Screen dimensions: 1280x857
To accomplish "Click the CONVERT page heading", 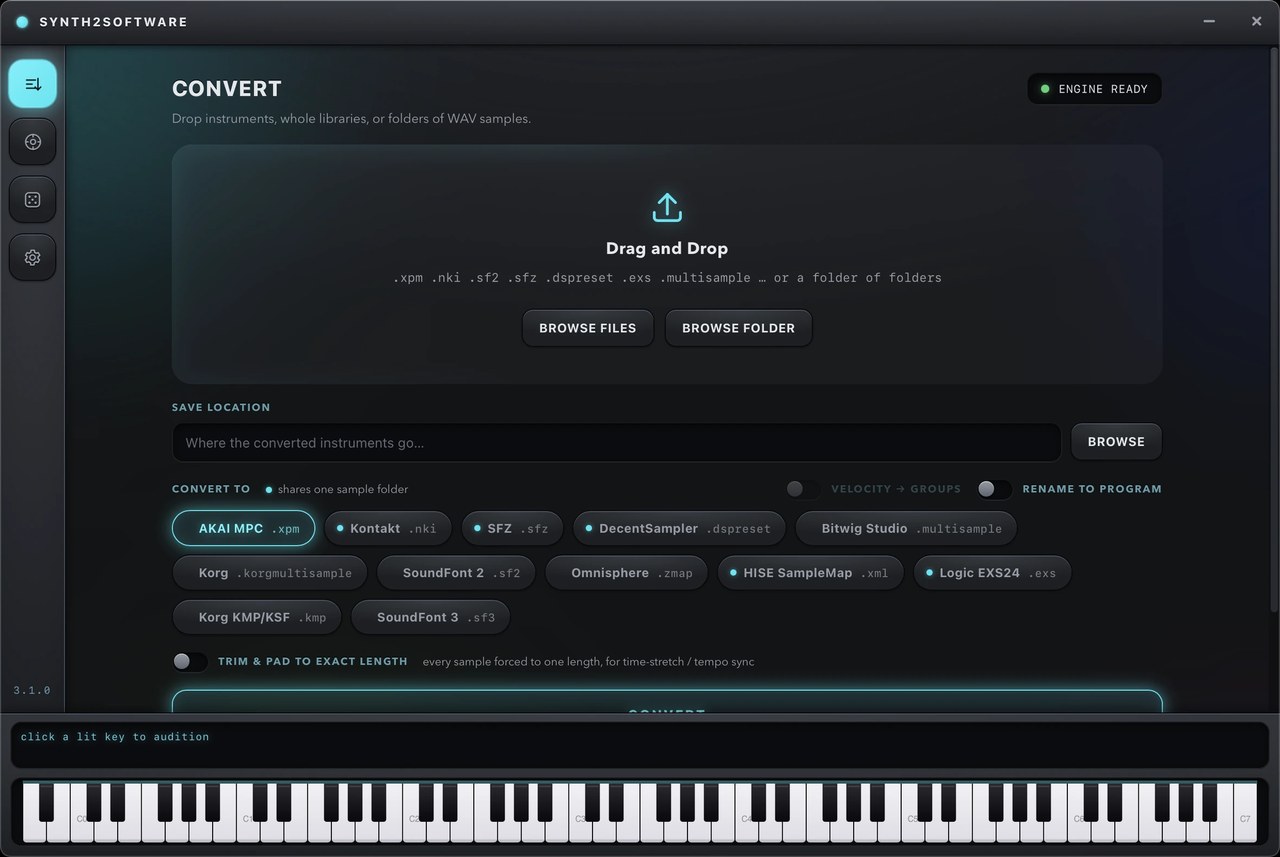I will coord(227,88).
